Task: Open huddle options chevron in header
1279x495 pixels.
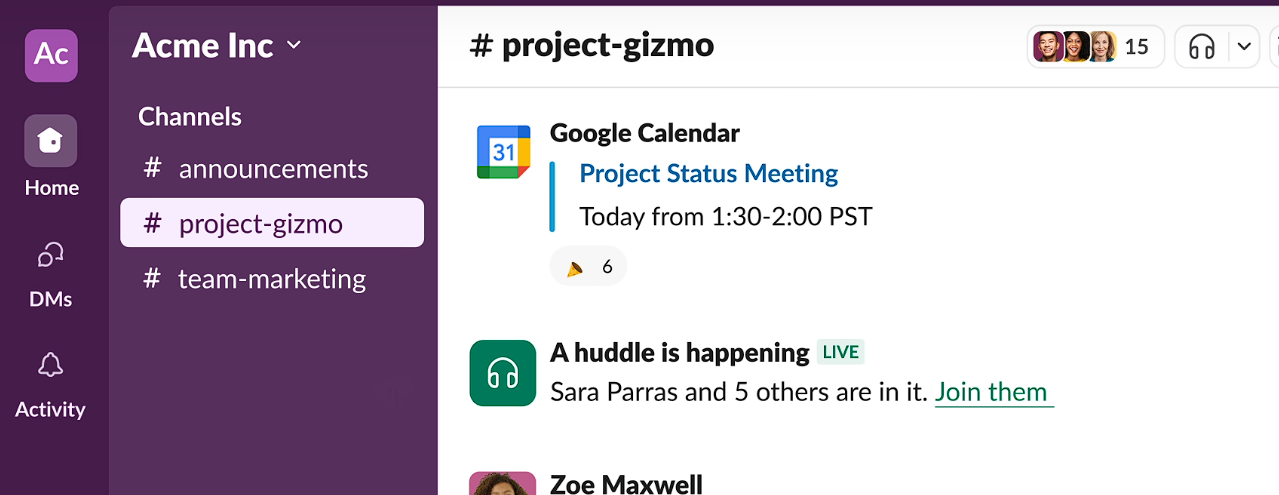Action: click(x=1244, y=46)
